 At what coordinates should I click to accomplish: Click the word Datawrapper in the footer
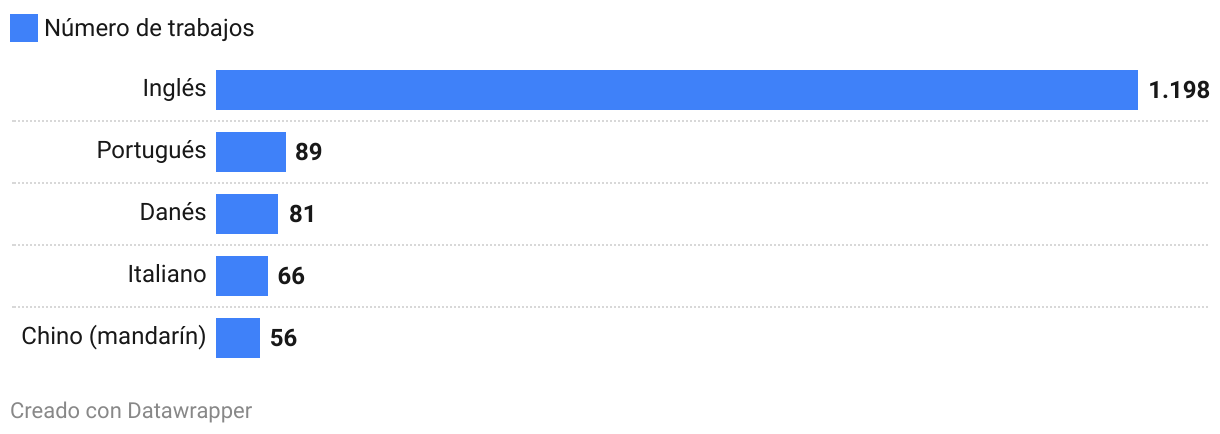[189, 410]
